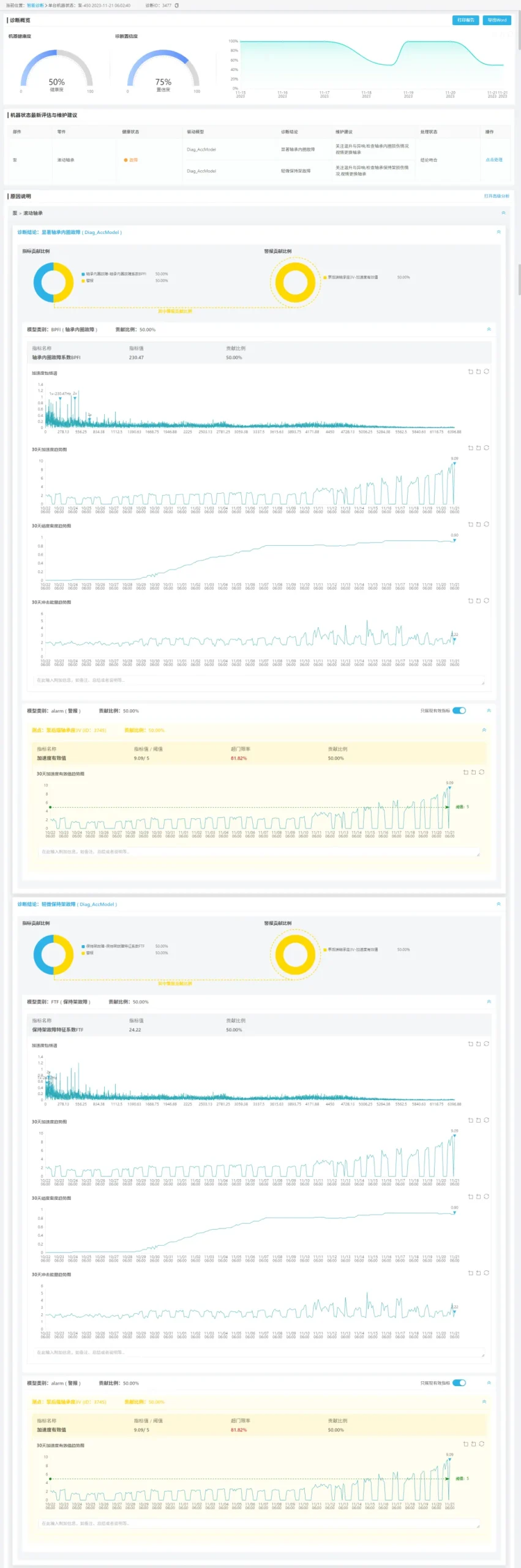Click restore icon on FTF 加速度包络谱 chart
Image resolution: width=521 pixels, height=1568 pixels.
486,1044
